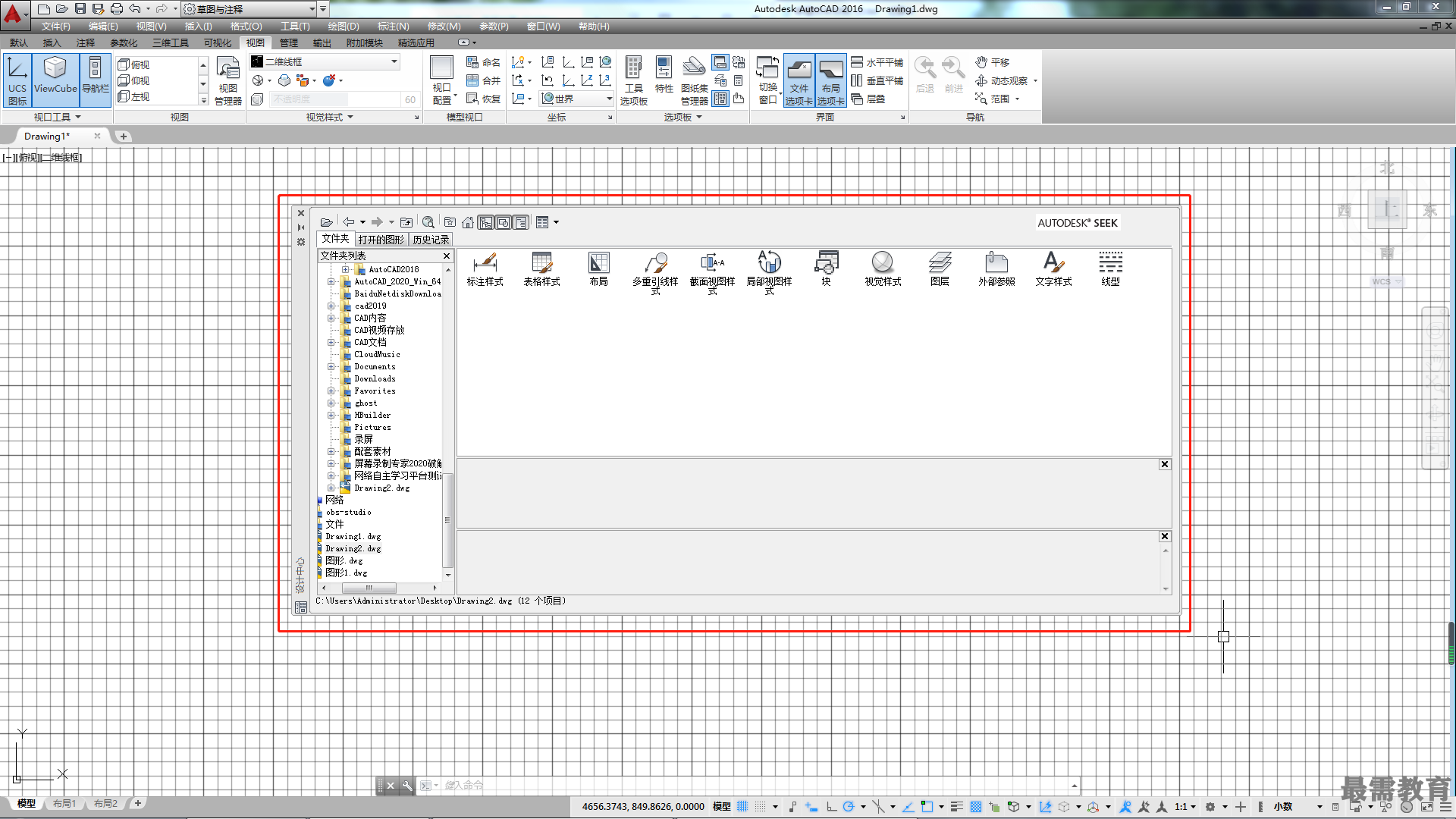Open the Tool Palettes (工具选项板)
This screenshot has height=819, width=1456.
[x=634, y=80]
